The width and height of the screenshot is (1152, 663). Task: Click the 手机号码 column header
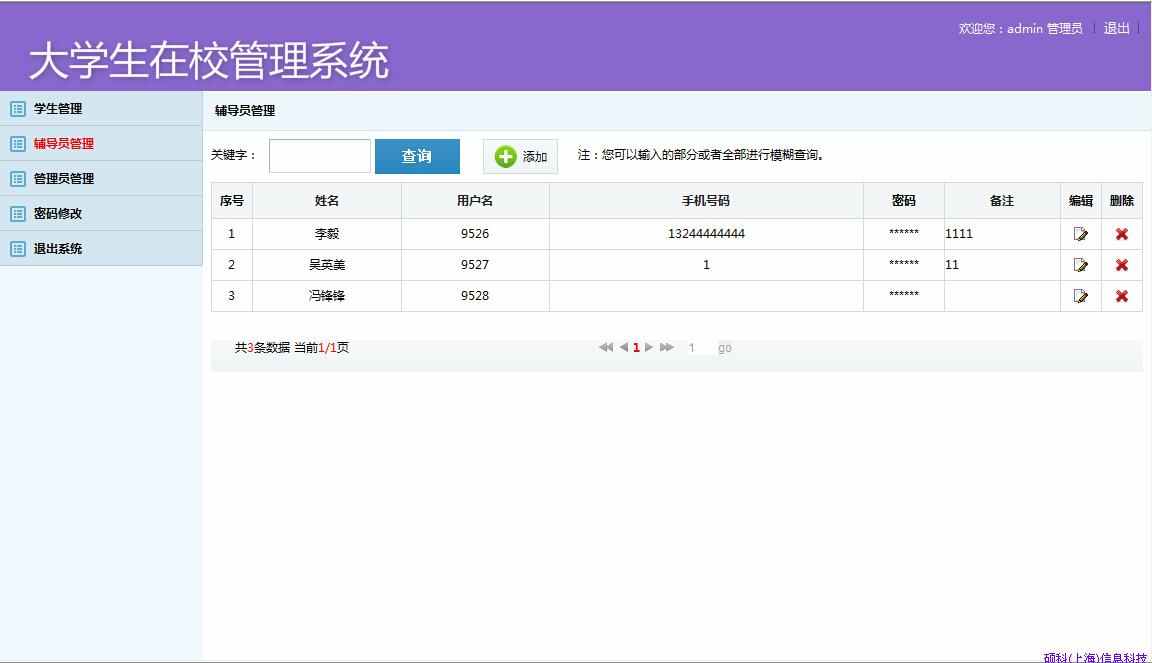point(706,201)
